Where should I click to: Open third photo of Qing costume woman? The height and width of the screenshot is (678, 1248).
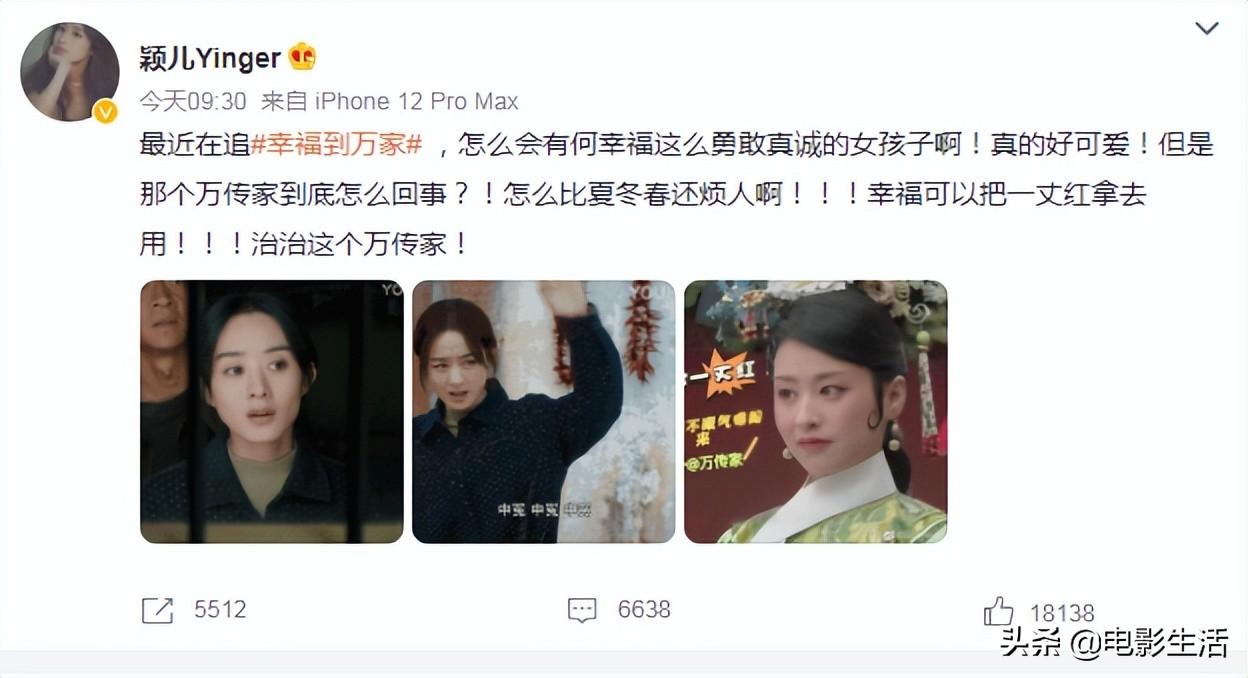click(816, 412)
